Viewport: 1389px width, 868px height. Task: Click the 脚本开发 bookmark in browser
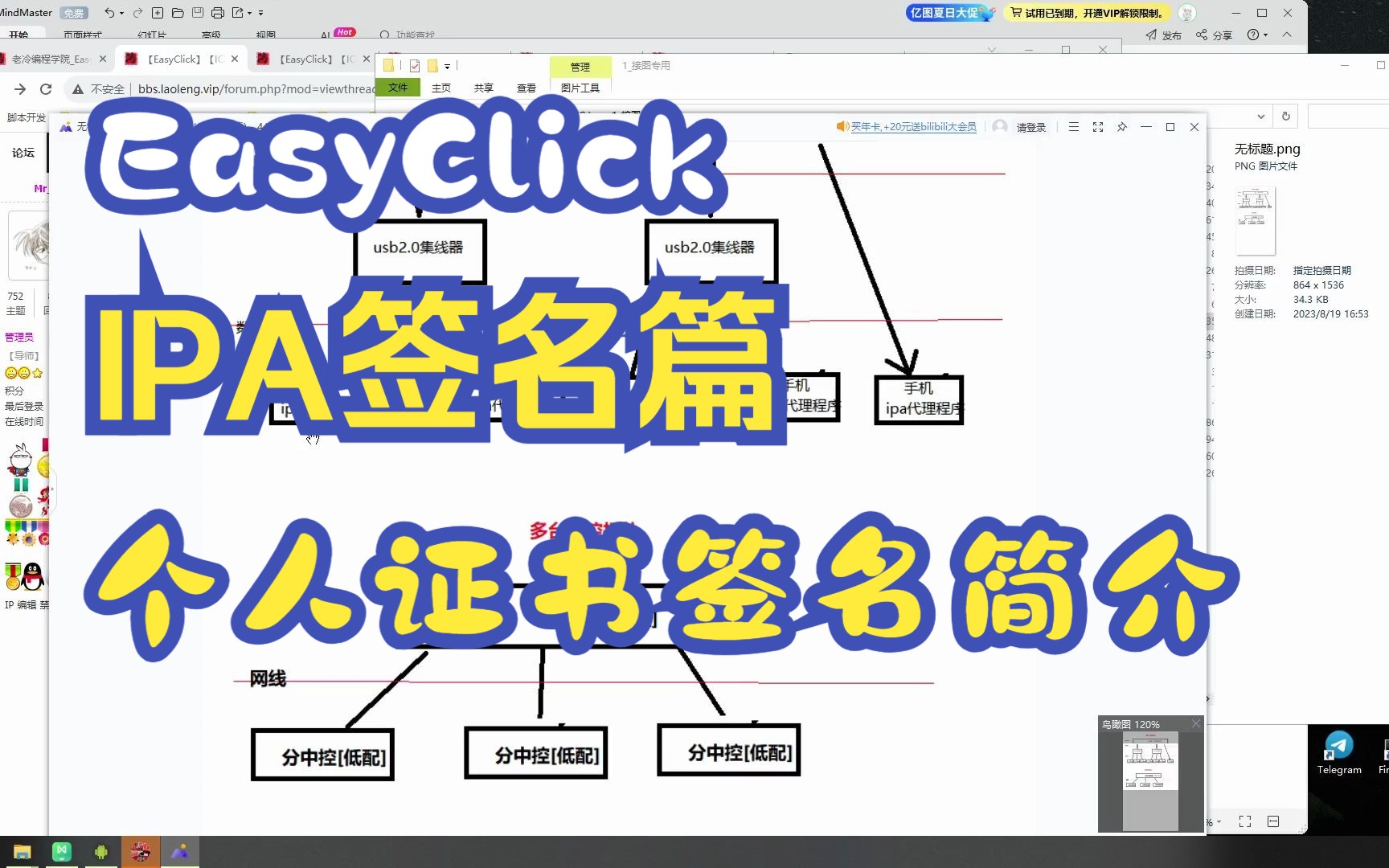point(26,117)
